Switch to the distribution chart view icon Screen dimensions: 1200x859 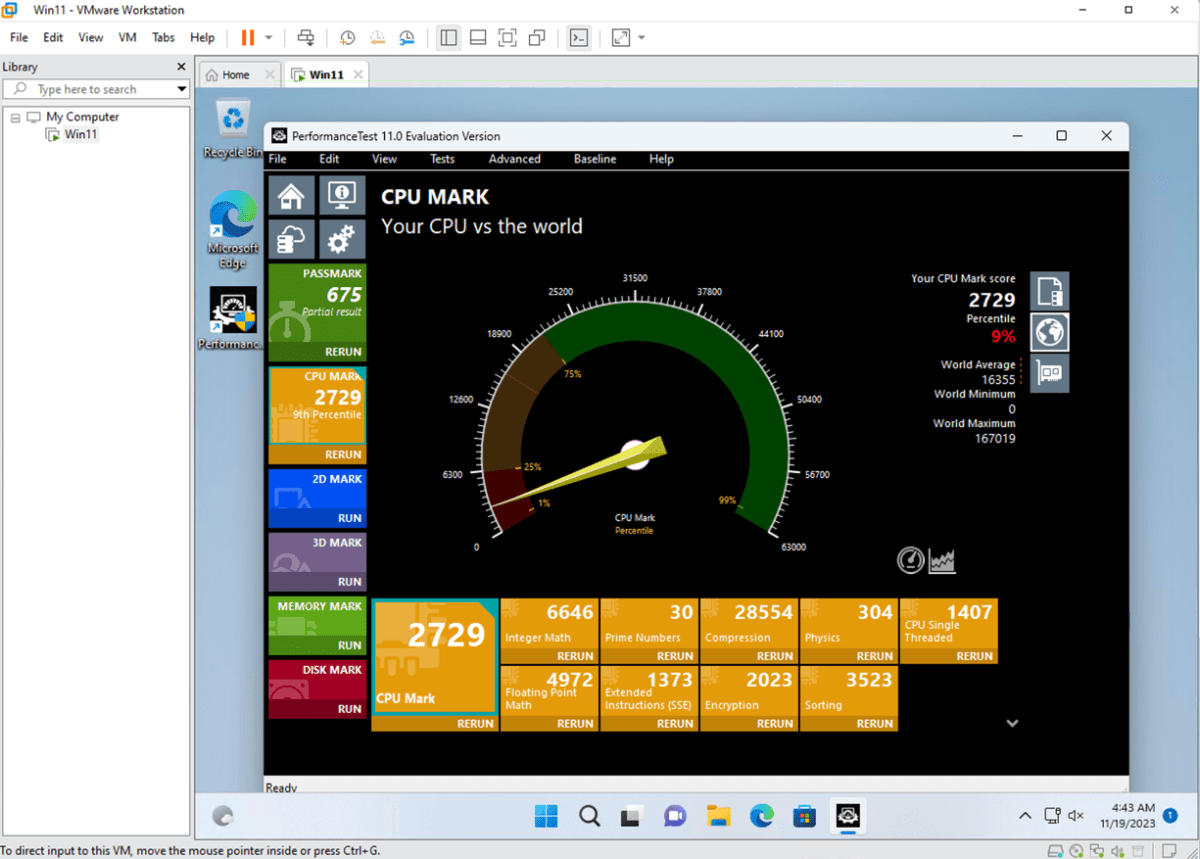click(942, 560)
